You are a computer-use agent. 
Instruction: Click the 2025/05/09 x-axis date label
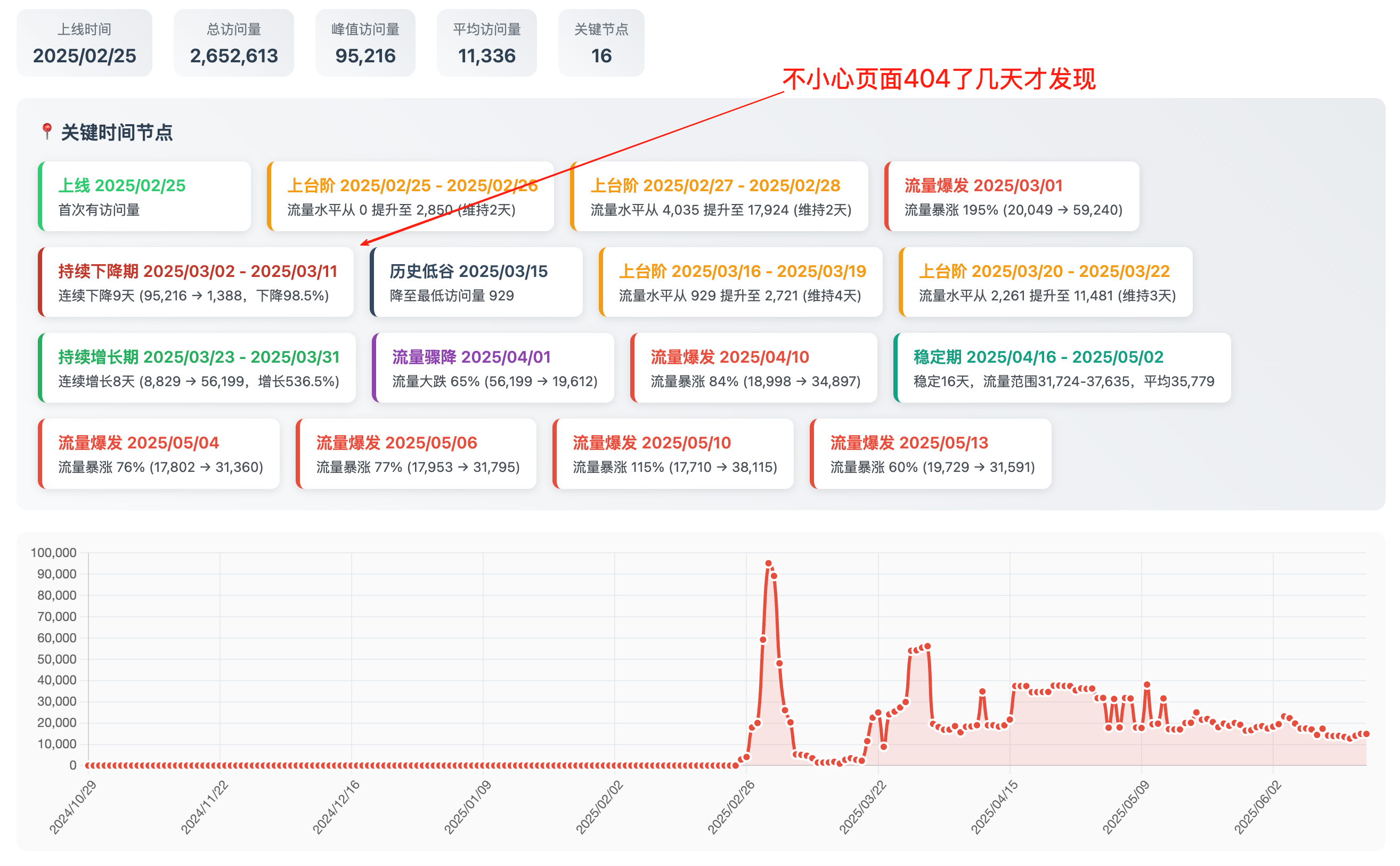coord(1126,807)
